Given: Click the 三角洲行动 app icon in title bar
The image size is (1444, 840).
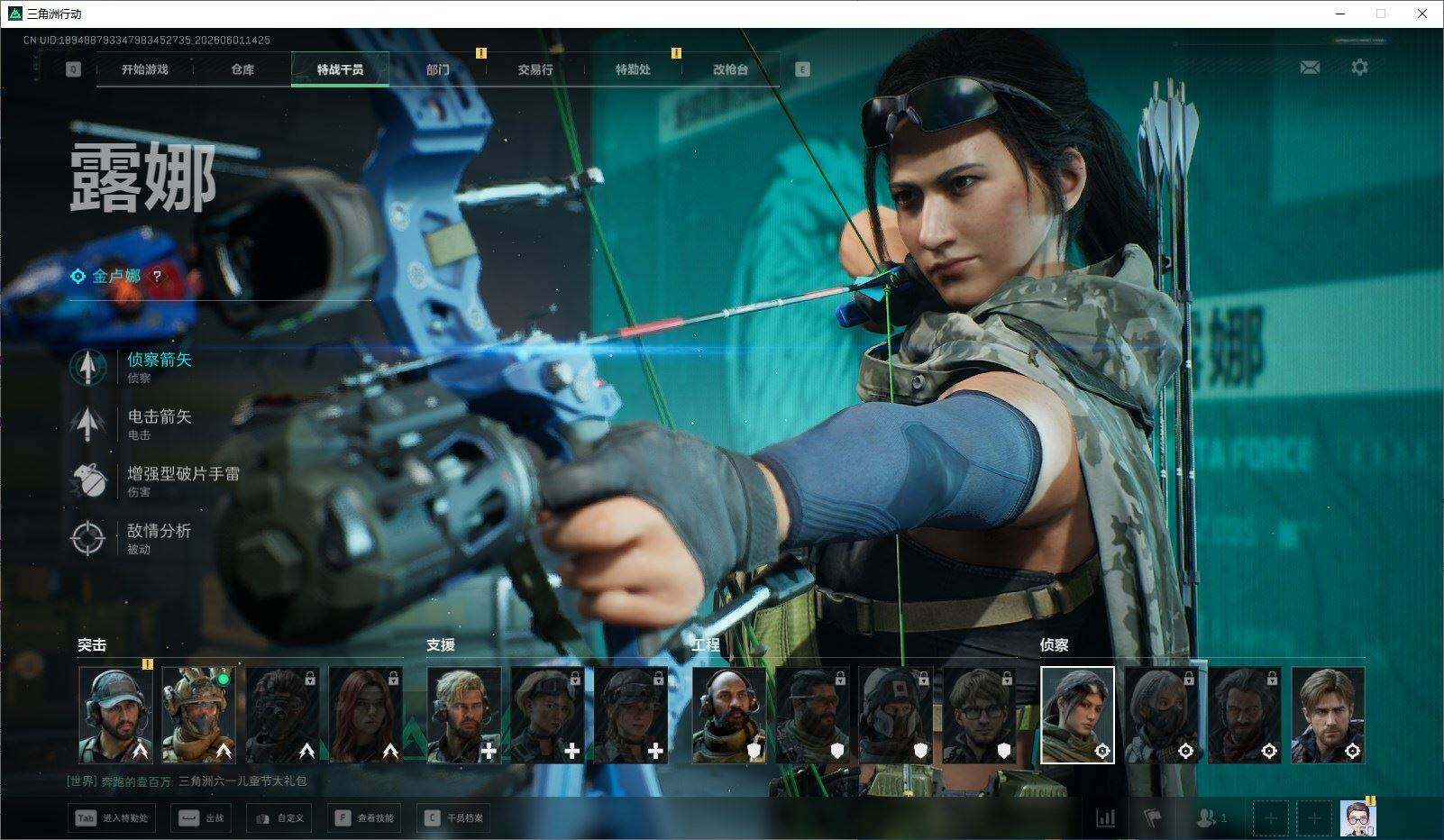Looking at the screenshot, I should (x=15, y=14).
